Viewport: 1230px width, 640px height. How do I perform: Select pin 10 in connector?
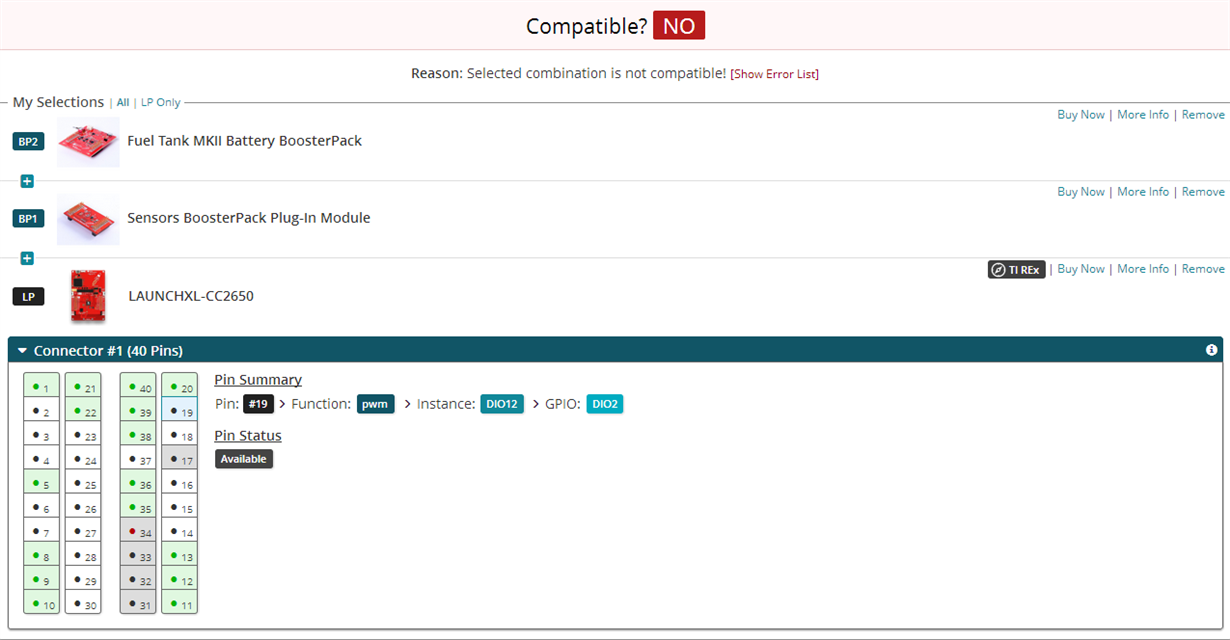pos(42,604)
